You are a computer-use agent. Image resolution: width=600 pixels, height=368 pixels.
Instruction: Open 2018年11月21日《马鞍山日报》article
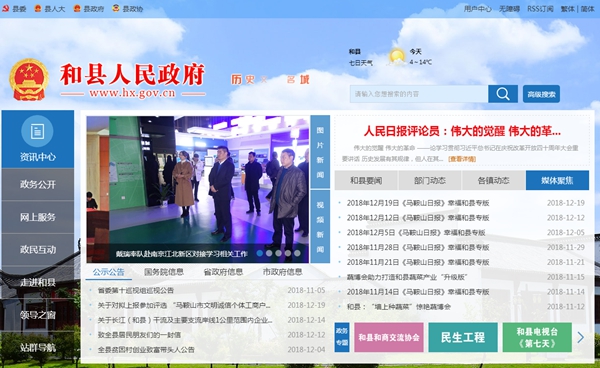tap(418, 262)
